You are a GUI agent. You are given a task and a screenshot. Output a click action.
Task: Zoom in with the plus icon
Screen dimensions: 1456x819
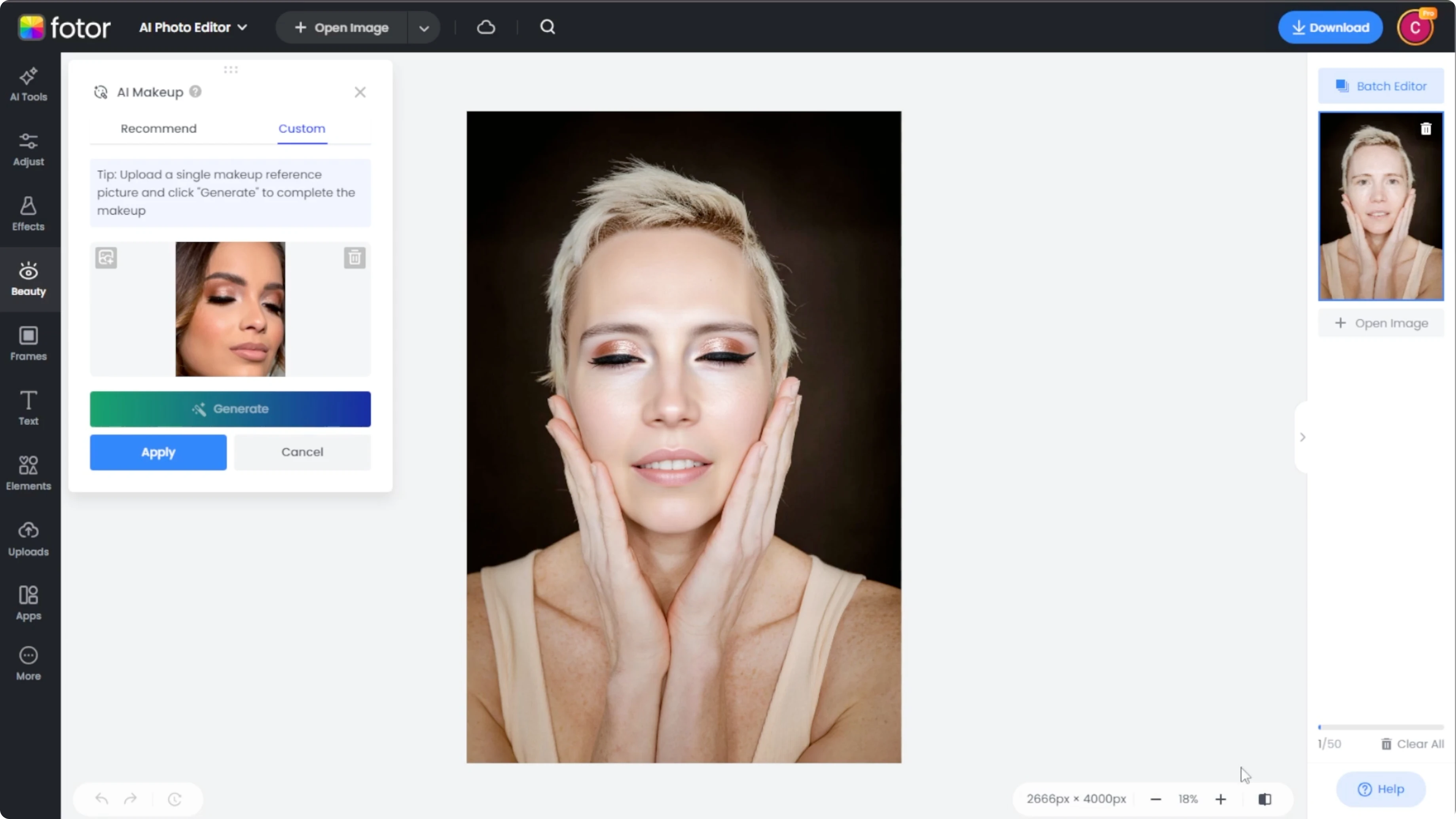click(x=1221, y=799)
